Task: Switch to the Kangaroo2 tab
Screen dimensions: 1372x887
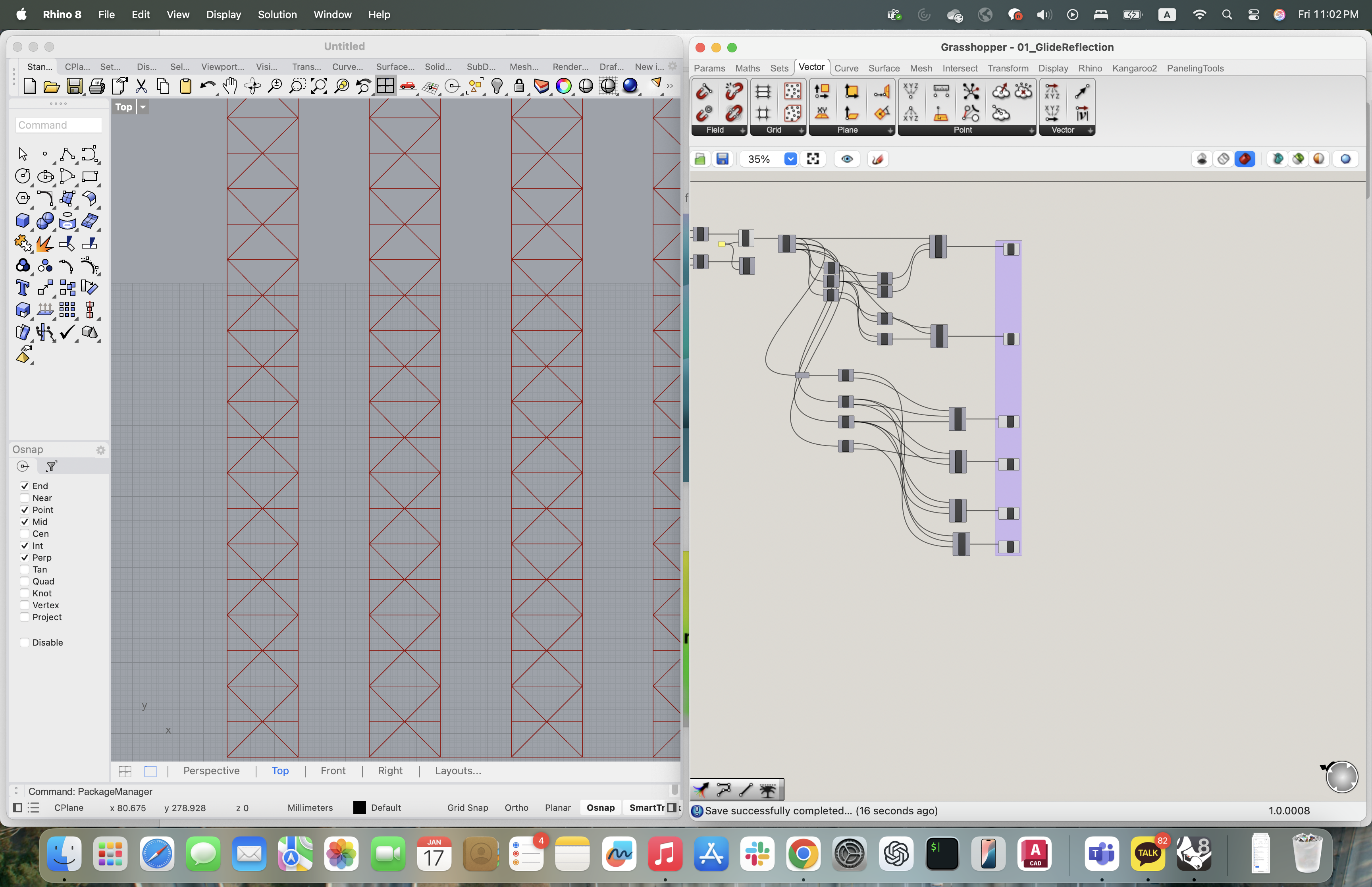Action: (x=1134, y=68)
